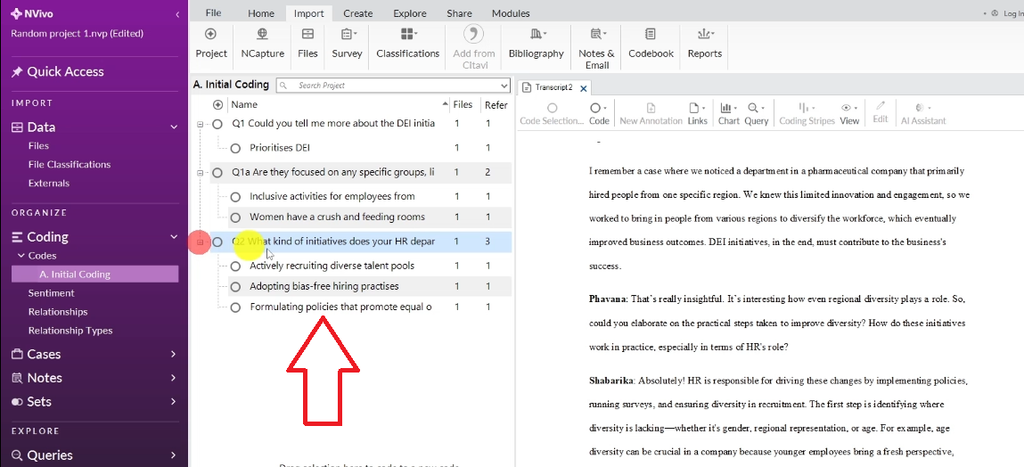The image size is (1024, 467).
Task: Open File Classifications in sidebar
Action: pos(69,165)
